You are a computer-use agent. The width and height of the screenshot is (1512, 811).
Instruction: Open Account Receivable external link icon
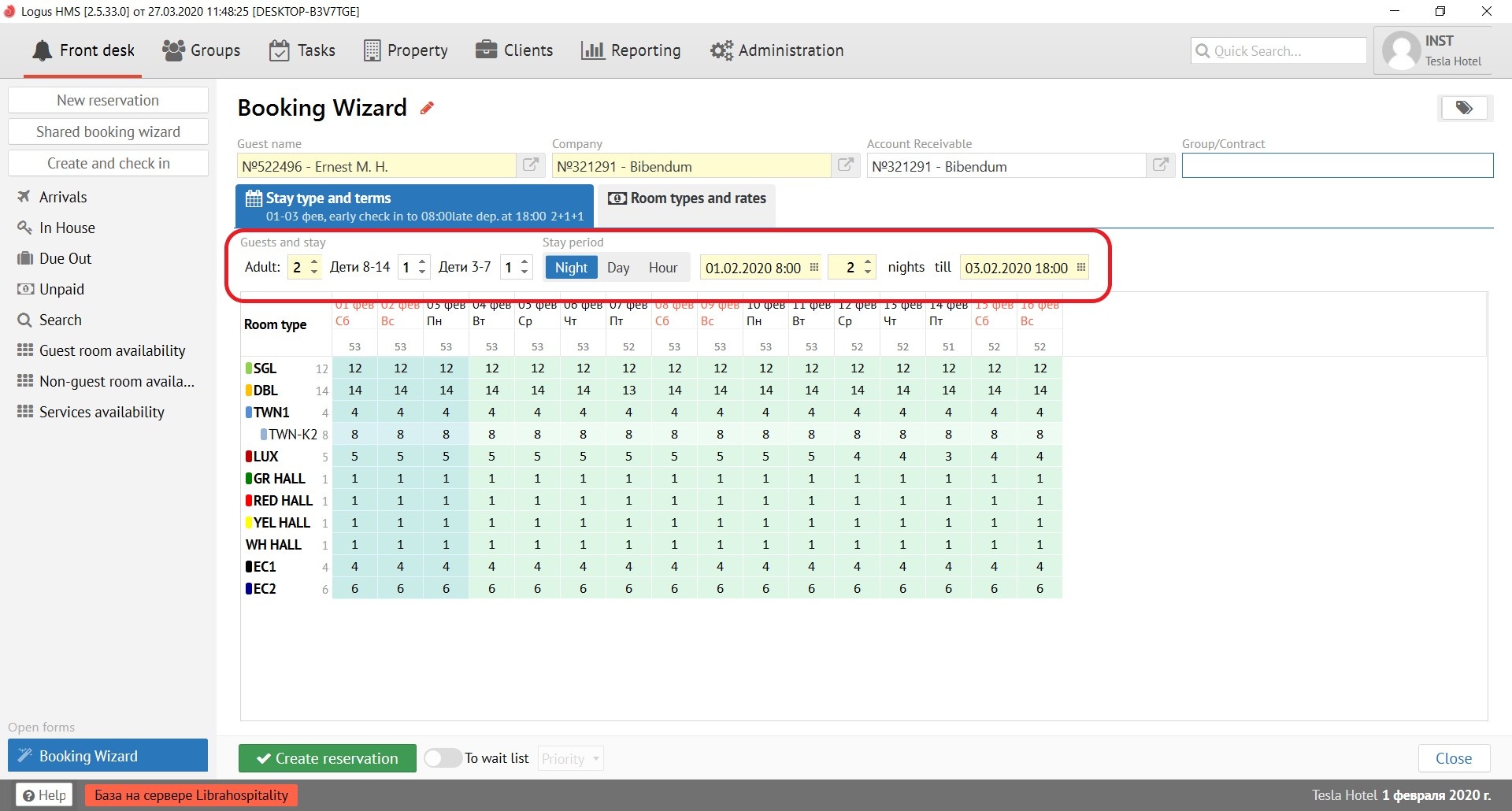[1161, 165]
